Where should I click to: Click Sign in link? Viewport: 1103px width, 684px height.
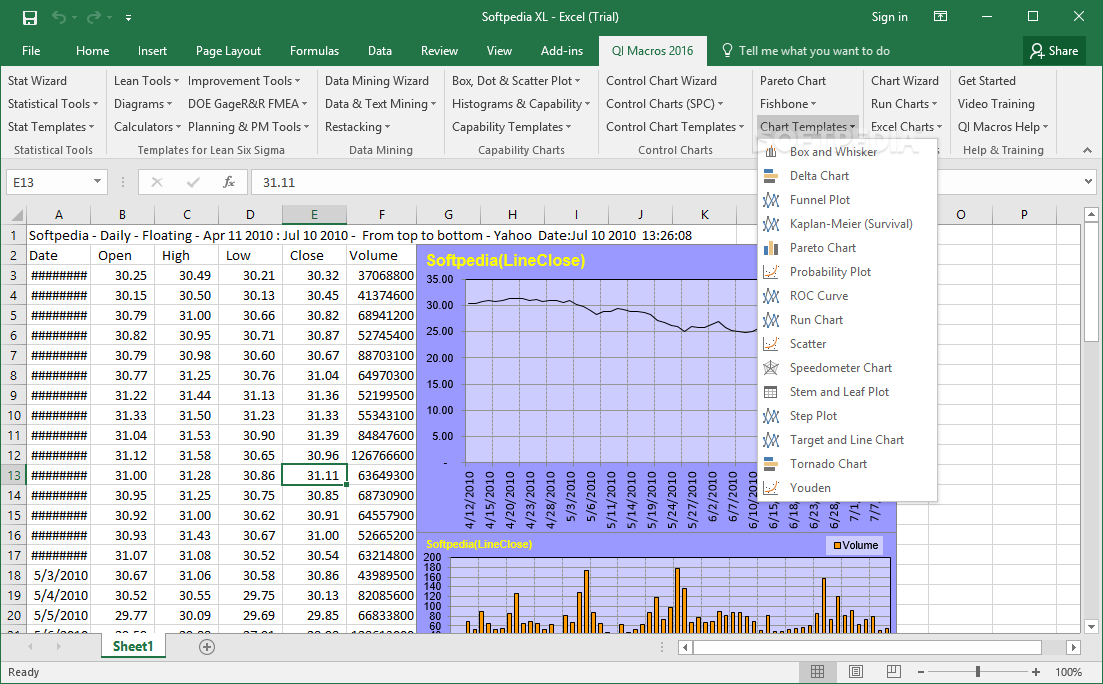tap(889, 17)
